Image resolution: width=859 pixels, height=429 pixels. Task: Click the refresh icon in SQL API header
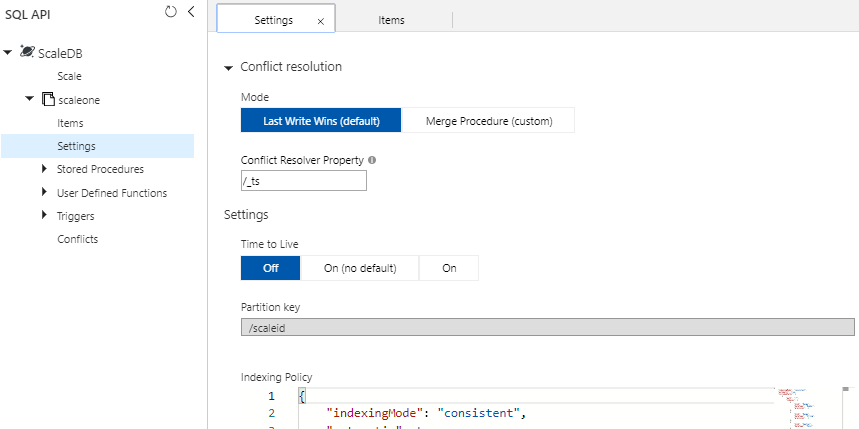171,12
